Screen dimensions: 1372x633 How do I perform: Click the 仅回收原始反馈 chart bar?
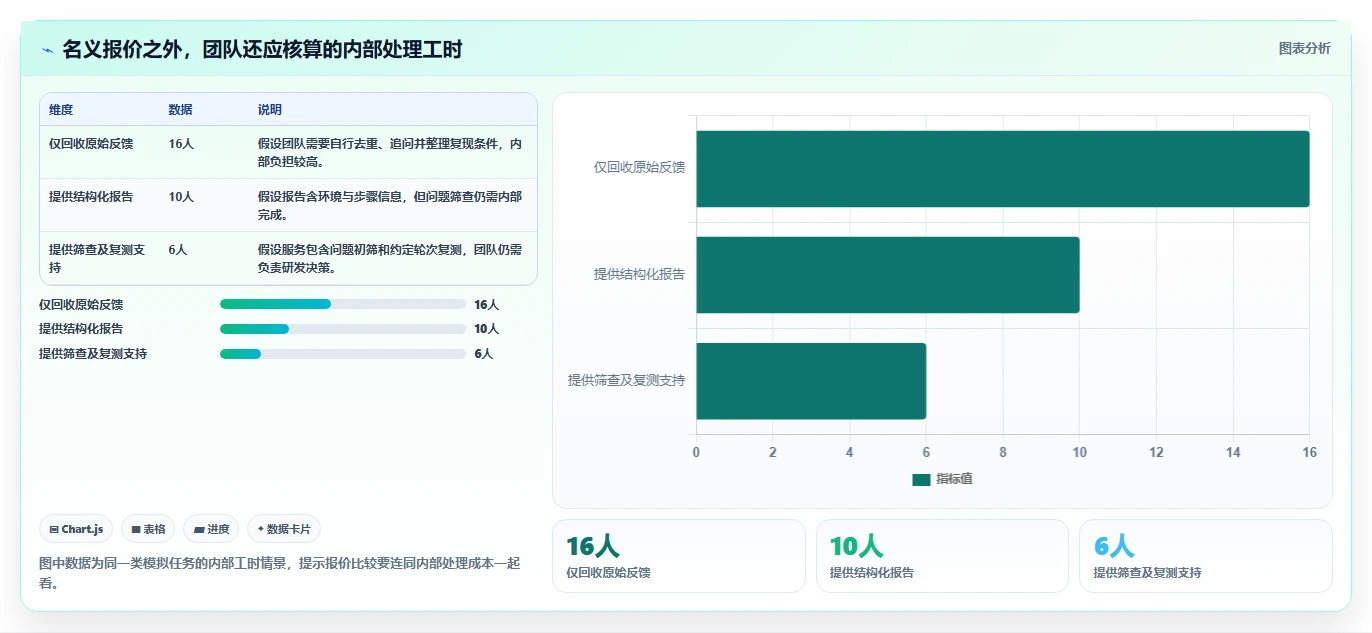click(x=1003, y=169)
